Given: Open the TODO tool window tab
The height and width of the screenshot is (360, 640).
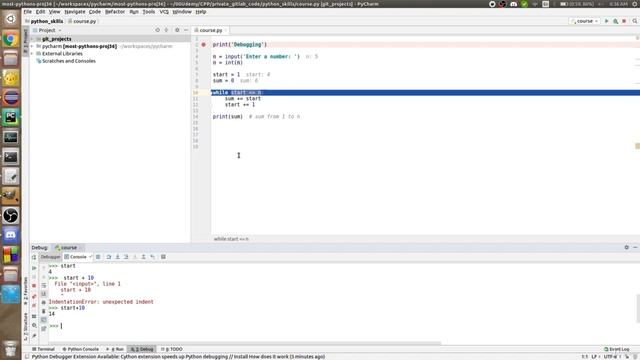Looking at the screenshot, I should click(x=172, y=349).
